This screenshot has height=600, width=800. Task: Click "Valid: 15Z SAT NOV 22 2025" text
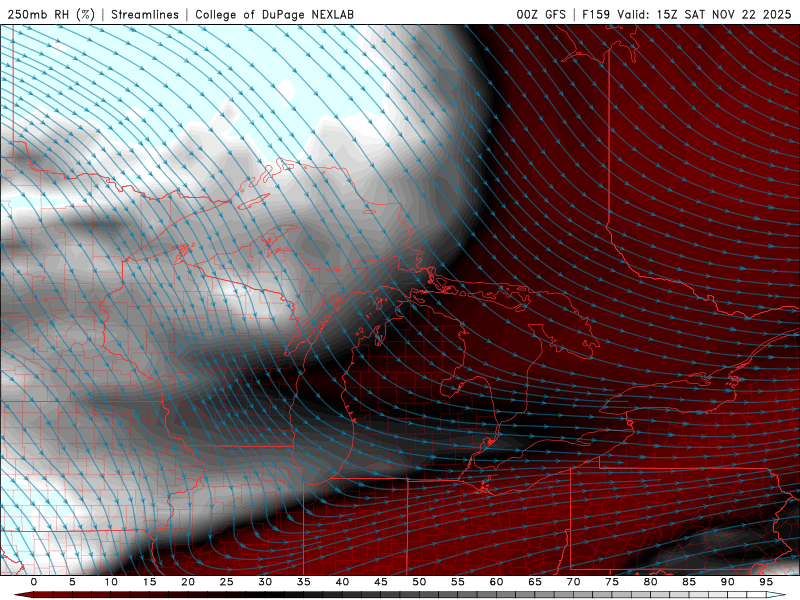[704, 14]
